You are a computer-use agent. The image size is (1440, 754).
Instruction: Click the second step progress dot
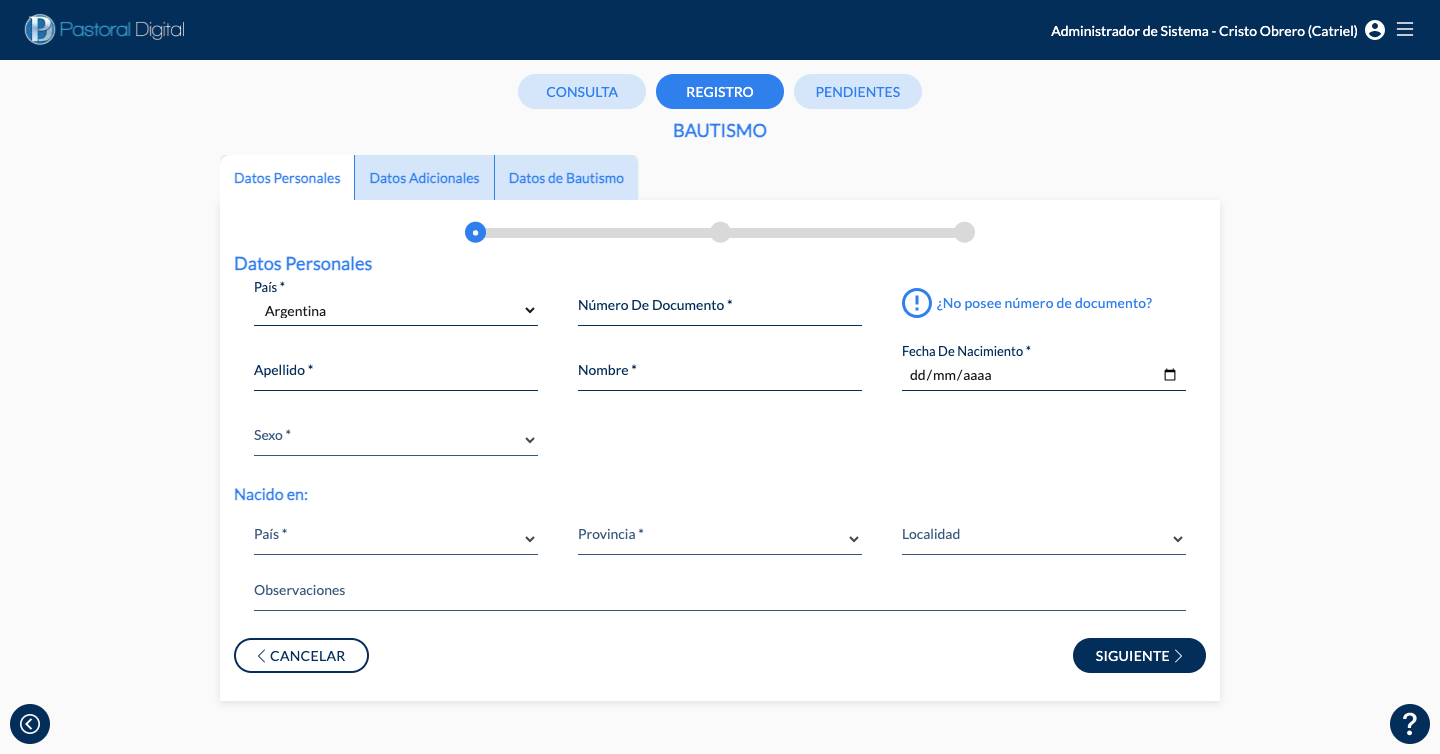(720, 232)
